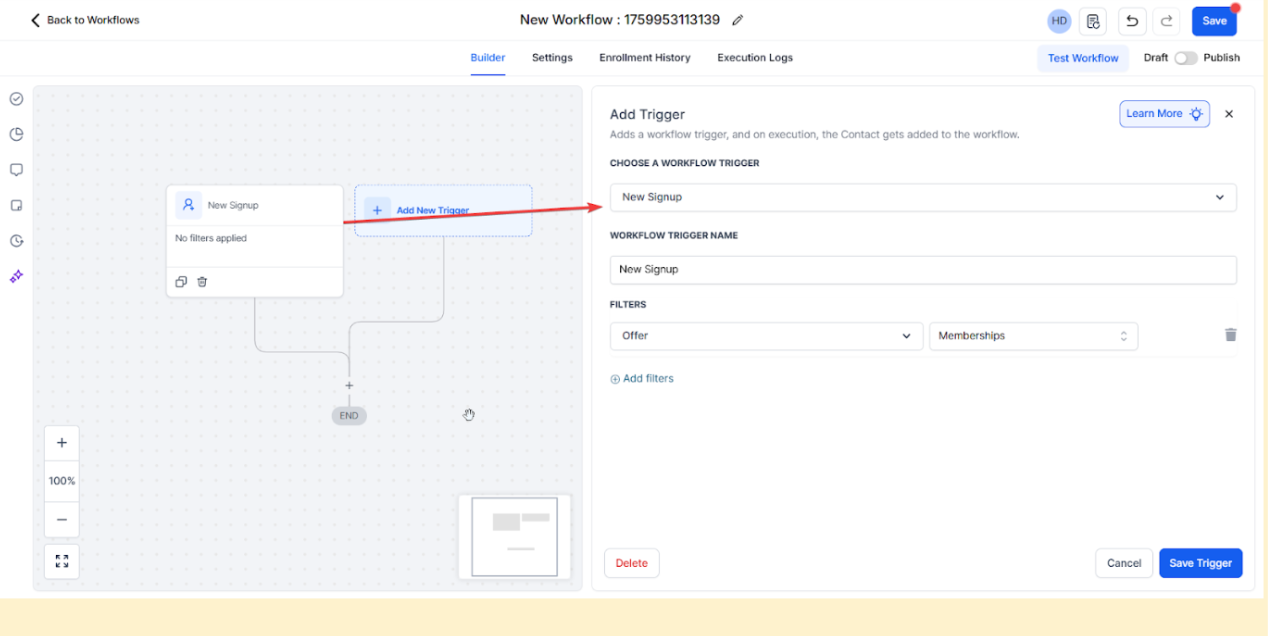1268x636 pixels.
Task: Close the Add Trigger panel
Action: 1229,114
